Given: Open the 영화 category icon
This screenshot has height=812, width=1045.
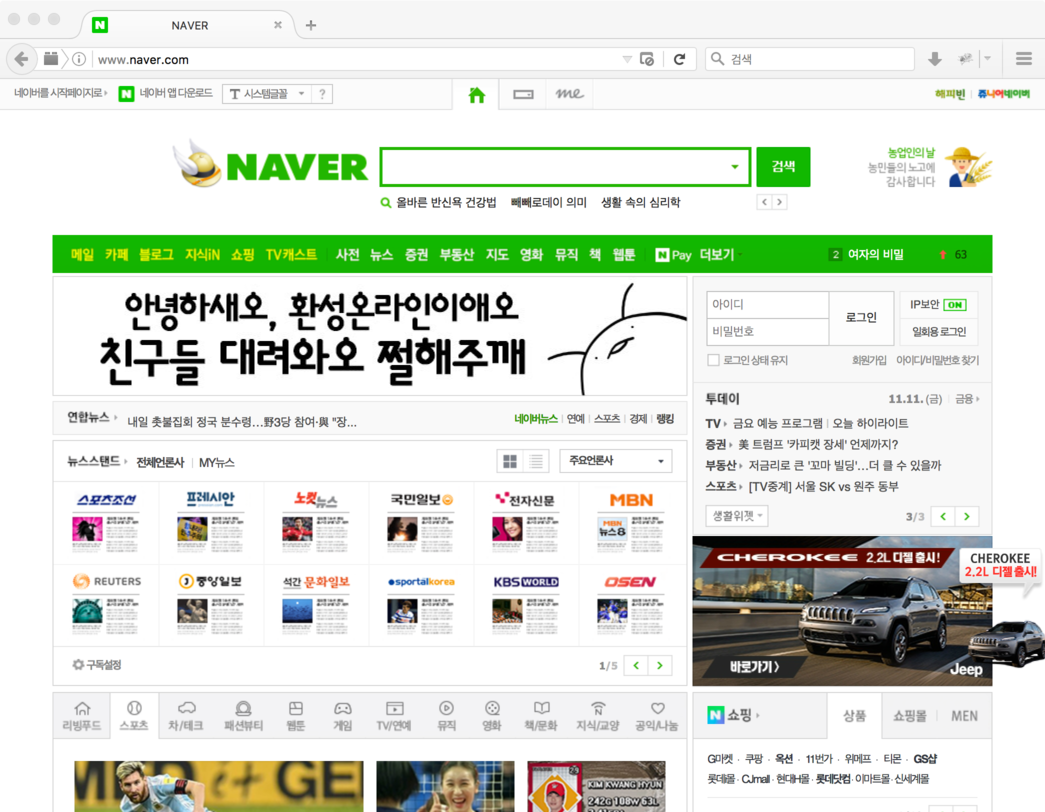Looking at the screenshot, I should click(x=492, y=716).
